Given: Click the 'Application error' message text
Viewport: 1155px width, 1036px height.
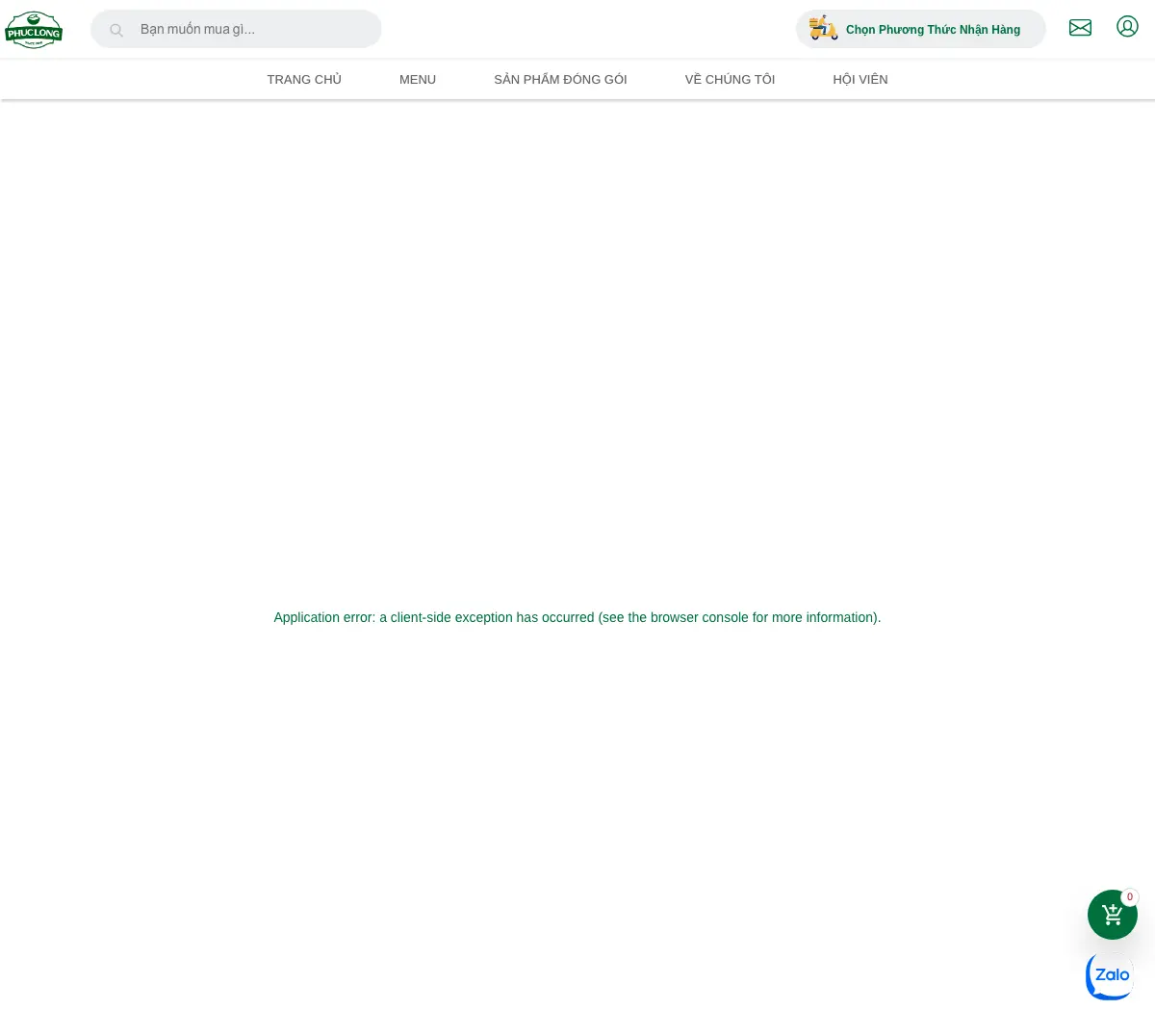Looking at the screenshot, I should coord(577,617).
